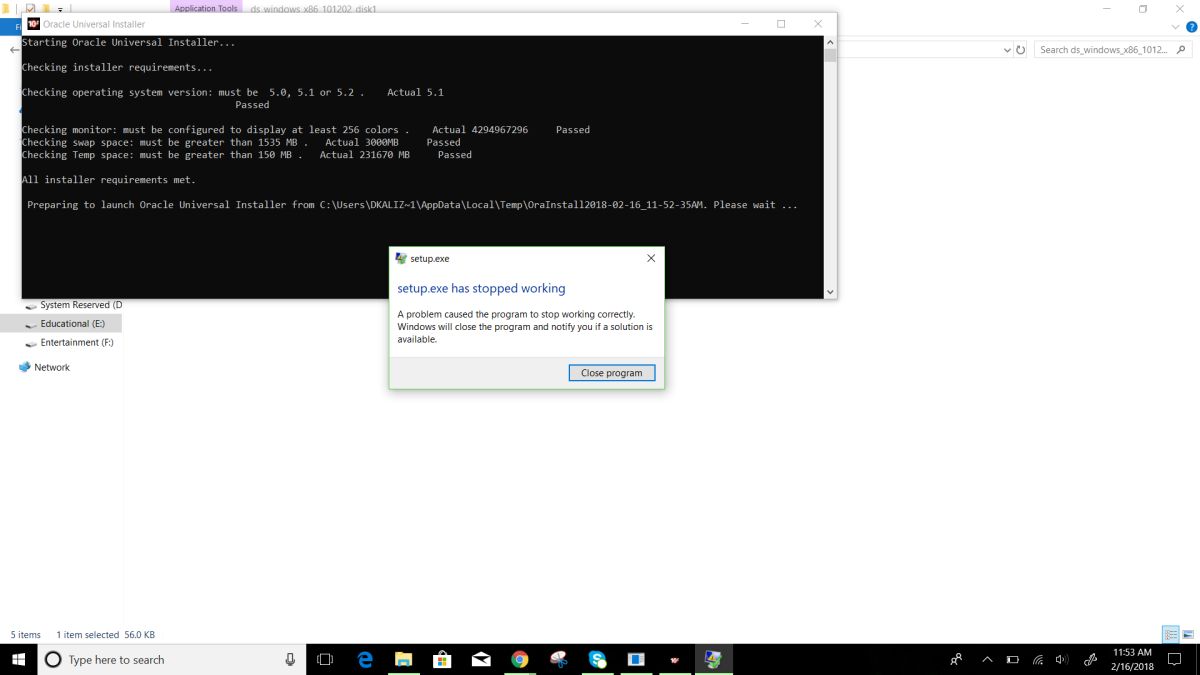Click the Close program button
This screenshot has width=1200, height=675.
(x=611, y=373)
